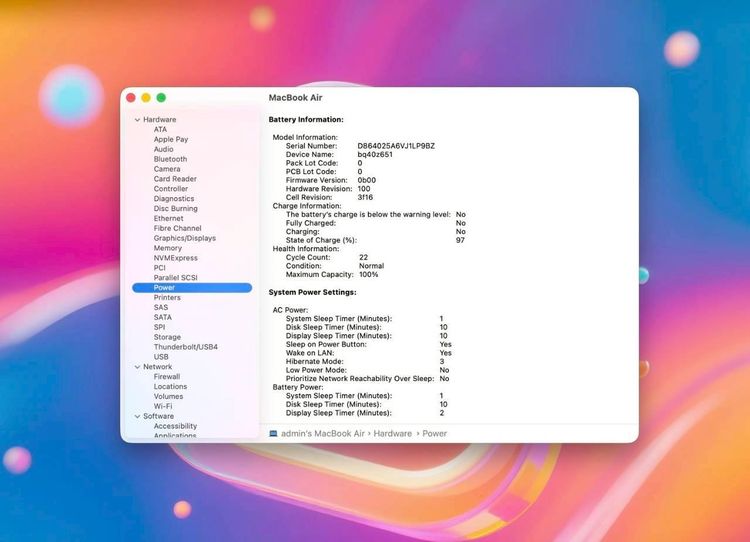
Task: Click the Cycle Count value 22
Action: coord(364,257)
